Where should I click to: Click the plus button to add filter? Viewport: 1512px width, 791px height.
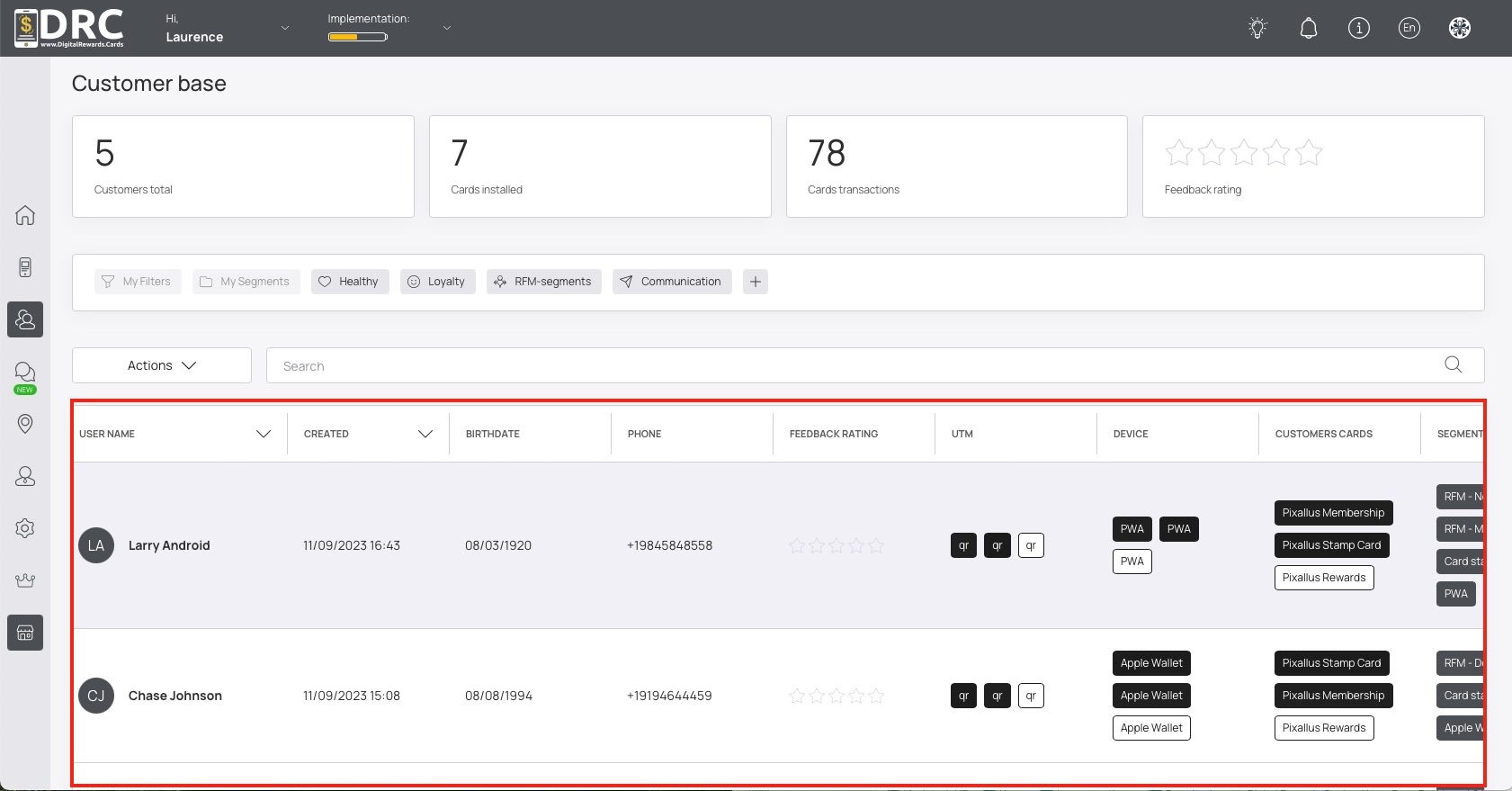pyautogui.click(x=756, y=282)
